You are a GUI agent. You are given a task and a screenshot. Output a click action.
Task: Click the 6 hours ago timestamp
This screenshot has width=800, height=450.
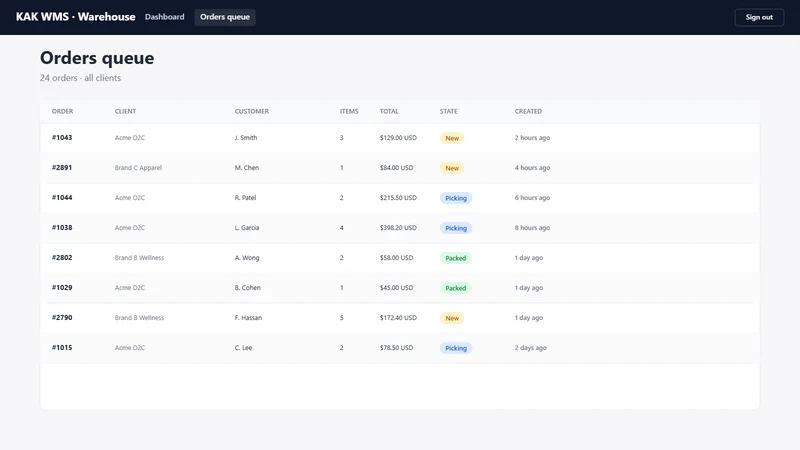point(532,198)
